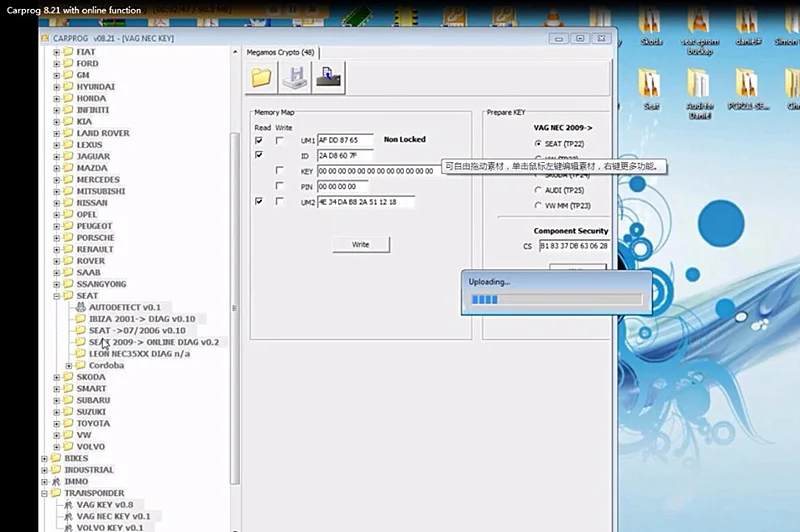Select the MITSUBISHI tree item
This screenshot has width=800, height=532.
(x=101, y=191)
